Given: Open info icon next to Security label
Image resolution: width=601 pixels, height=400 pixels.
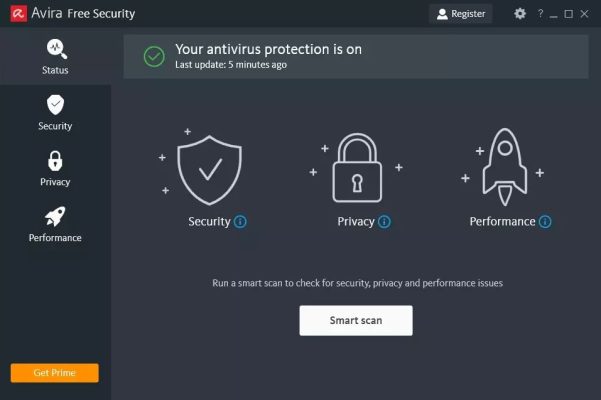Looking at the screenshot, I should click(x=240, y=222).
